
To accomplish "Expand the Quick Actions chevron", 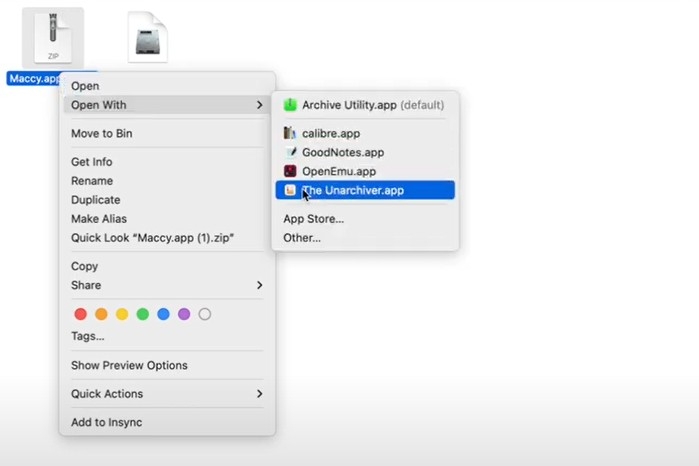I will pyautogui.click(x=259, y=394).
